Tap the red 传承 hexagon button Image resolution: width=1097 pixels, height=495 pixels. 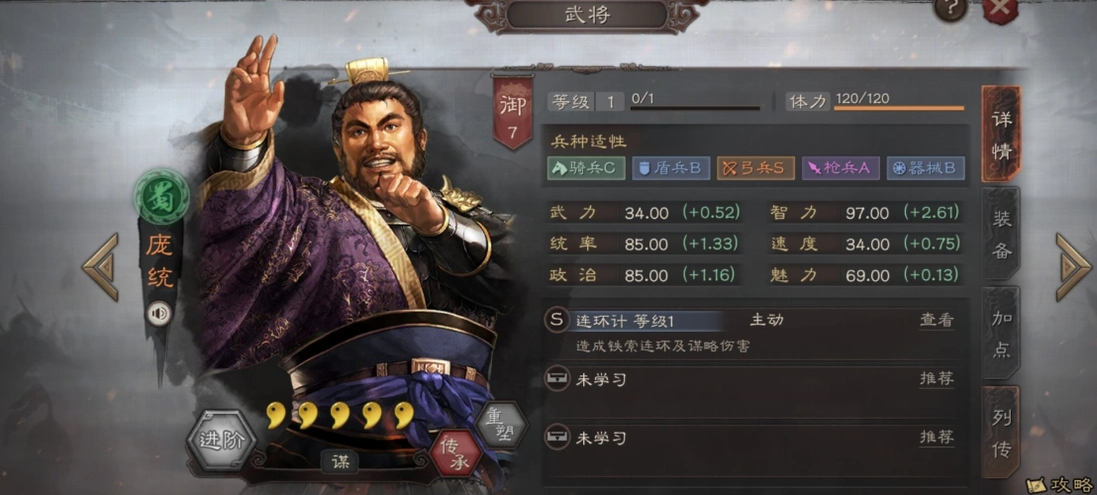point(455,453)
